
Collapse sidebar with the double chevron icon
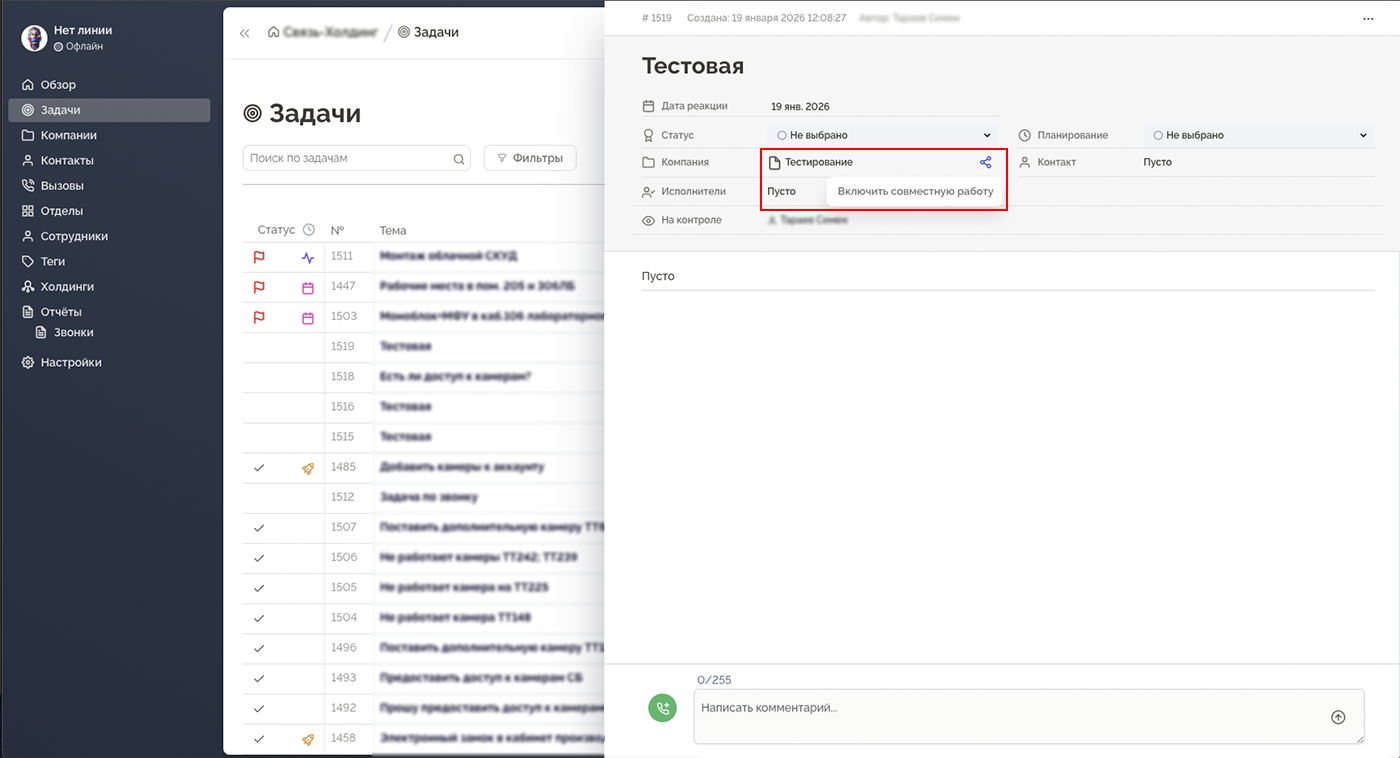(x=245, y=33)
